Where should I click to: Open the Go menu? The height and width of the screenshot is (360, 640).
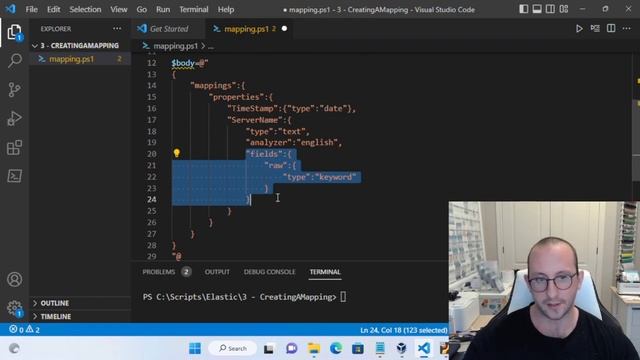click(141, 9)
